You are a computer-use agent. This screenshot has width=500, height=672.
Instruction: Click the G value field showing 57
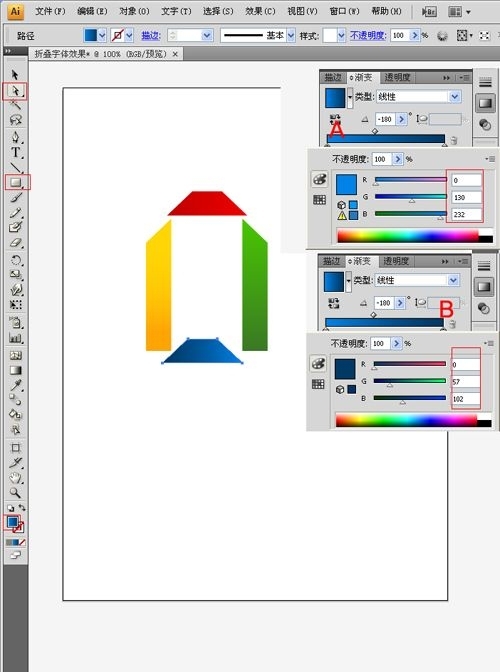point(465,381)
